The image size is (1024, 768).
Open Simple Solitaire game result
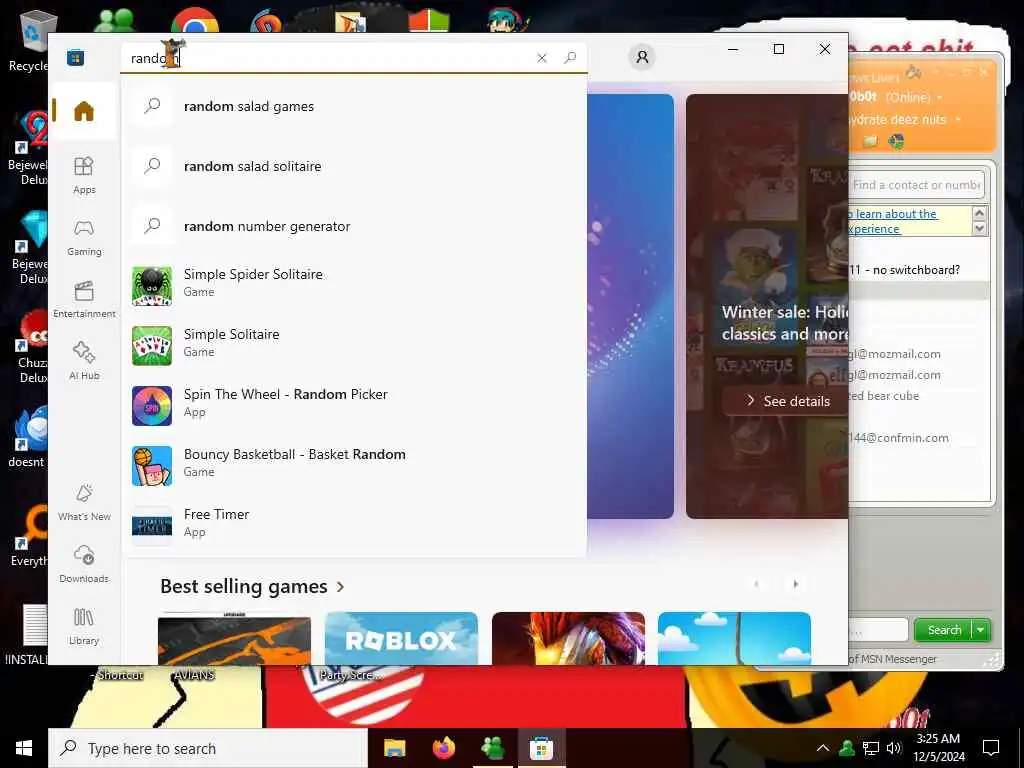point(354,345)
